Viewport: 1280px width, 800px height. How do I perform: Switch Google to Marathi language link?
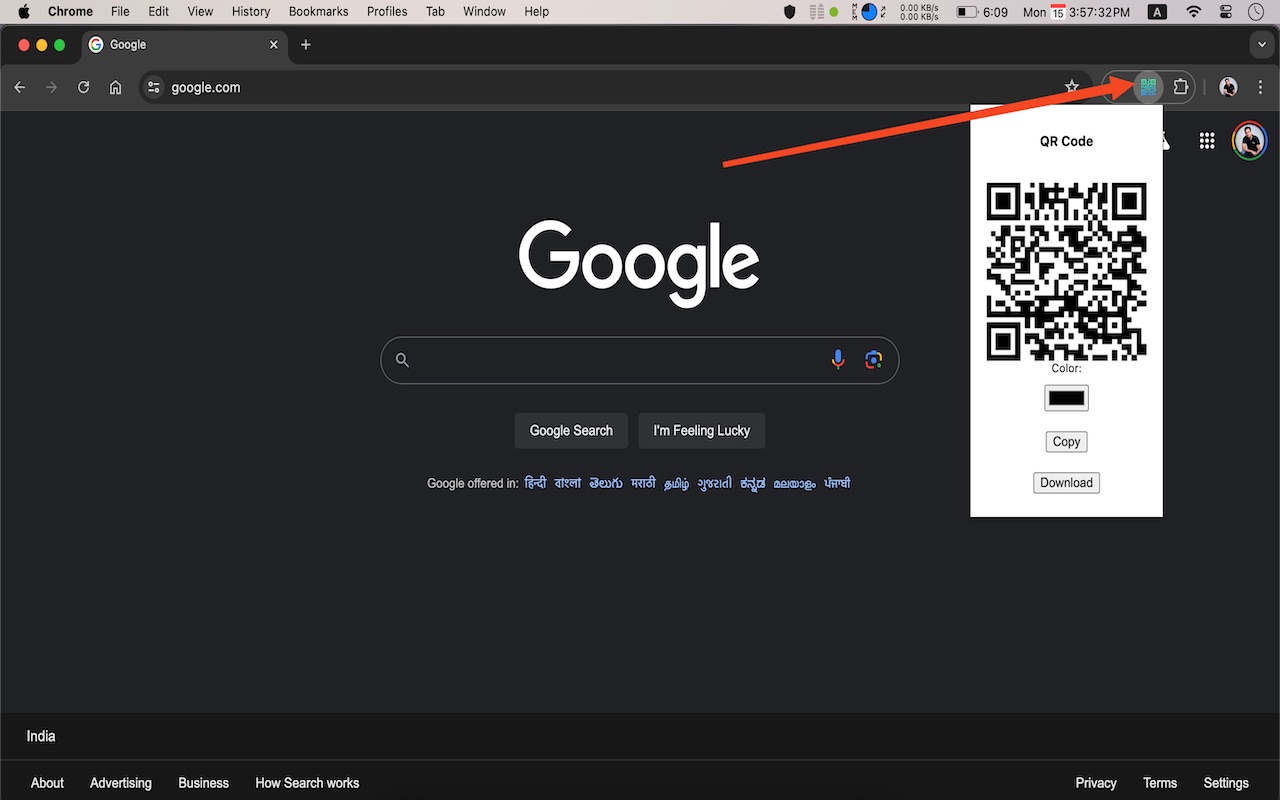(644, 483)
